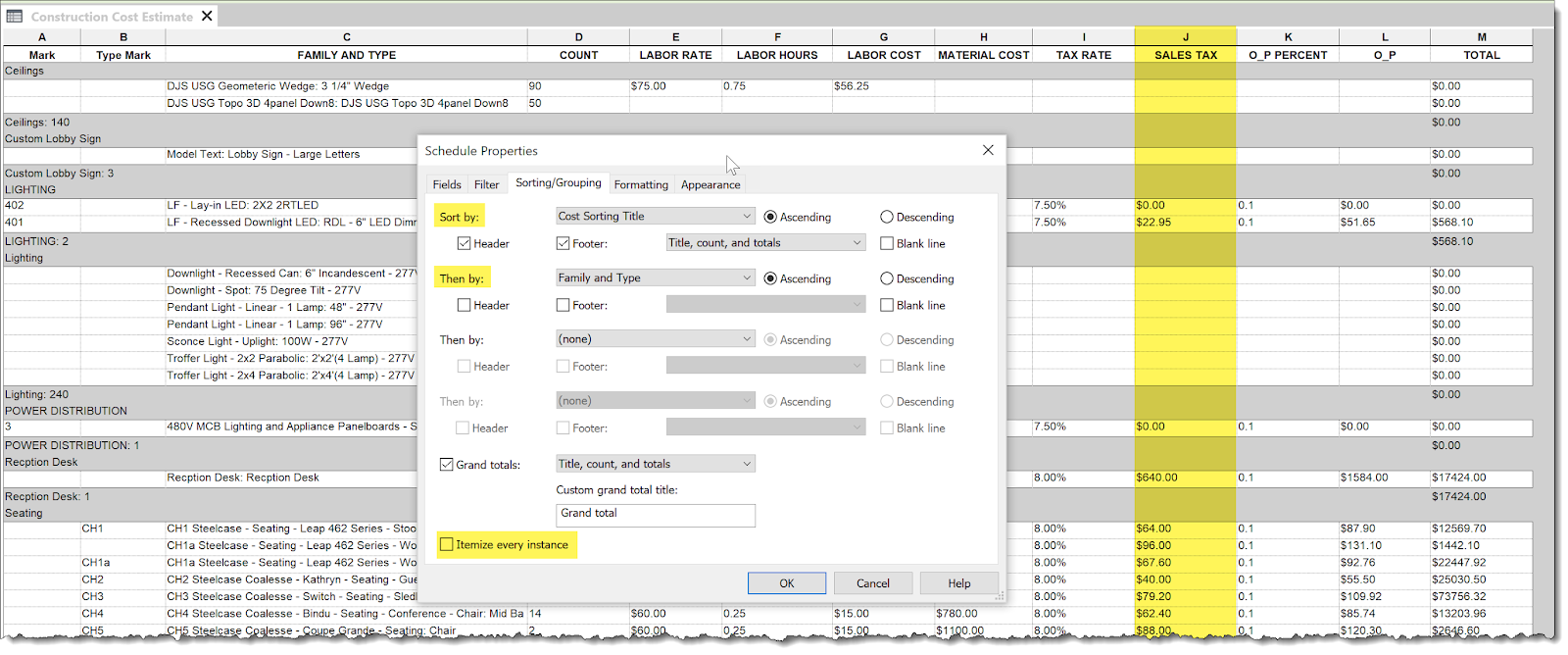
Task: Click the Custom grand total title field
Action: tap(656, 515)
